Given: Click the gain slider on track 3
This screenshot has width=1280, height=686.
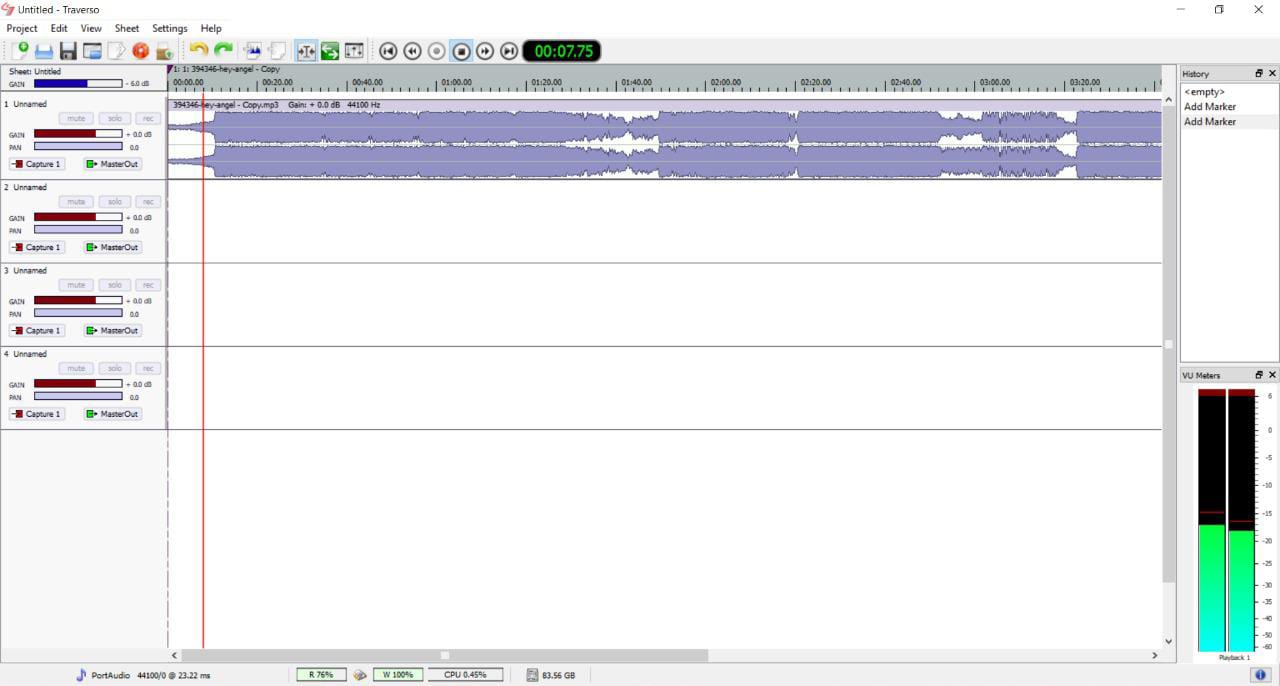Looking at the screenshot, I should [x=78, y=300].
